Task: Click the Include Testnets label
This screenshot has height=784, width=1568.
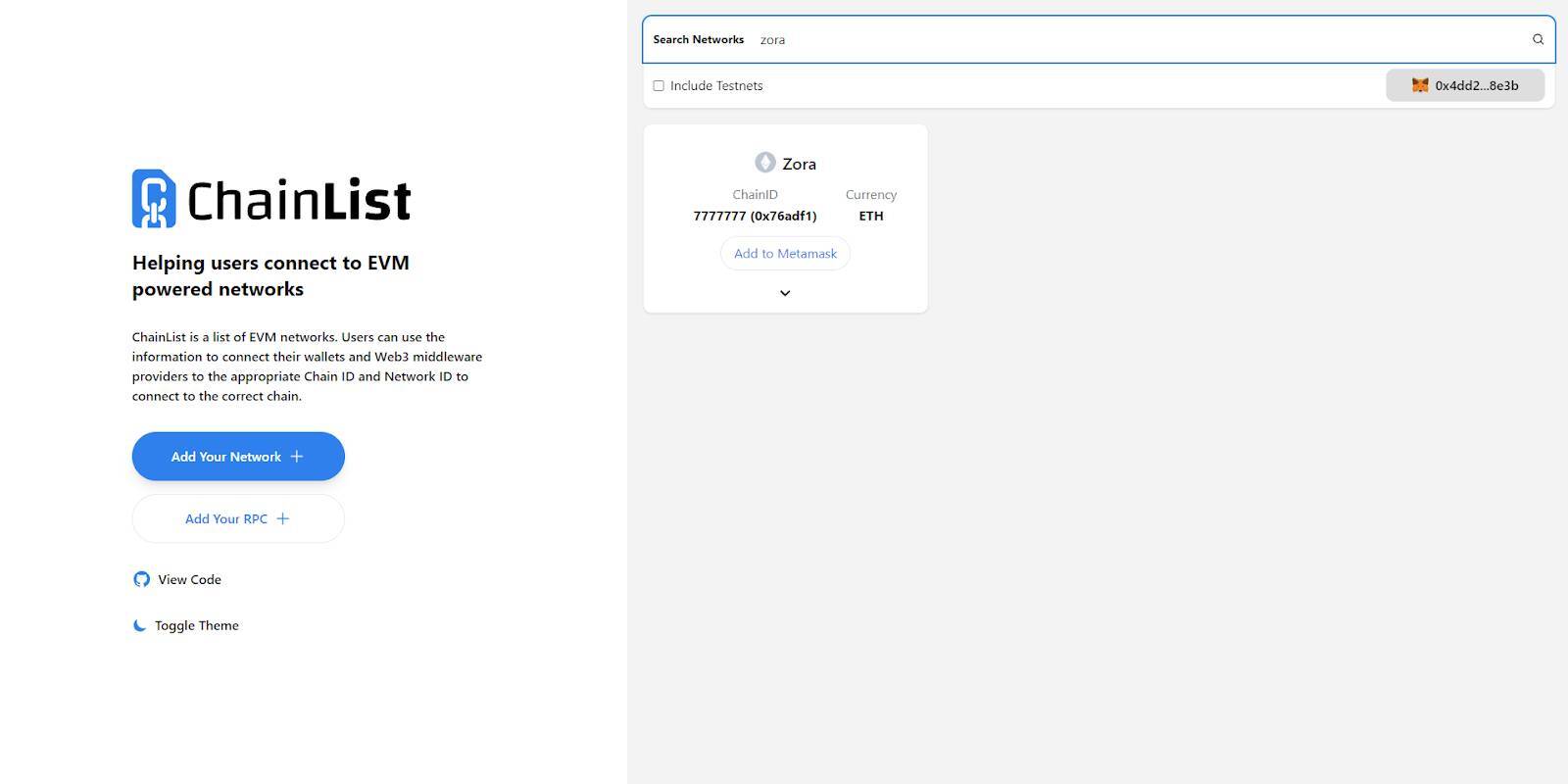Action: pyautogui.click(x=716, y=85)
